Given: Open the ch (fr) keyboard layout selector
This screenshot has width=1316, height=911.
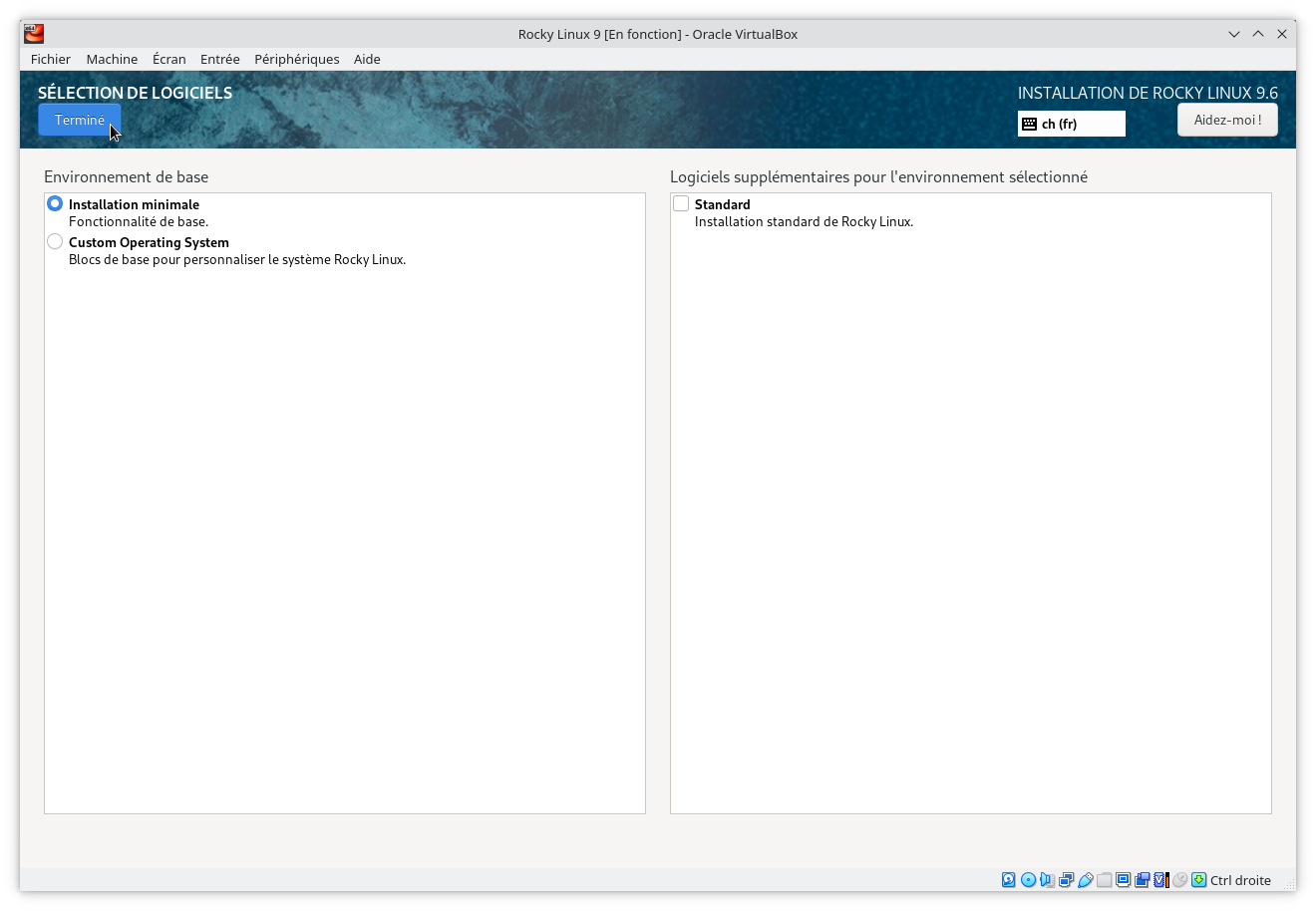Looking at the screenshot, I should [x=1071, y=123].
